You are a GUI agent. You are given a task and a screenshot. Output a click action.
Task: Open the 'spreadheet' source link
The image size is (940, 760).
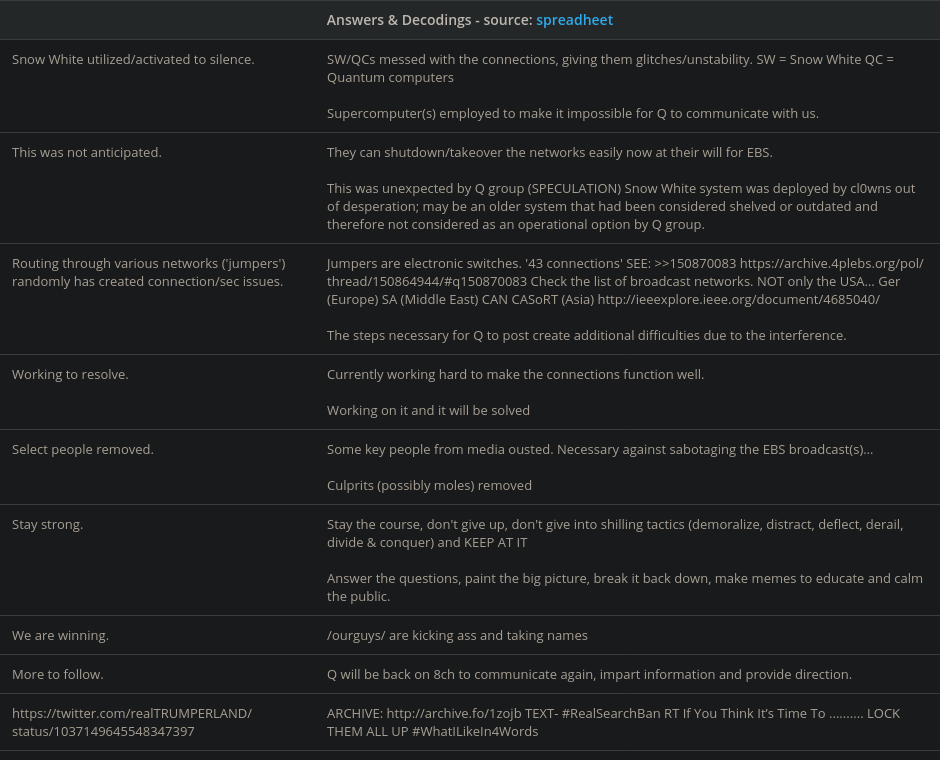point(574,20)
